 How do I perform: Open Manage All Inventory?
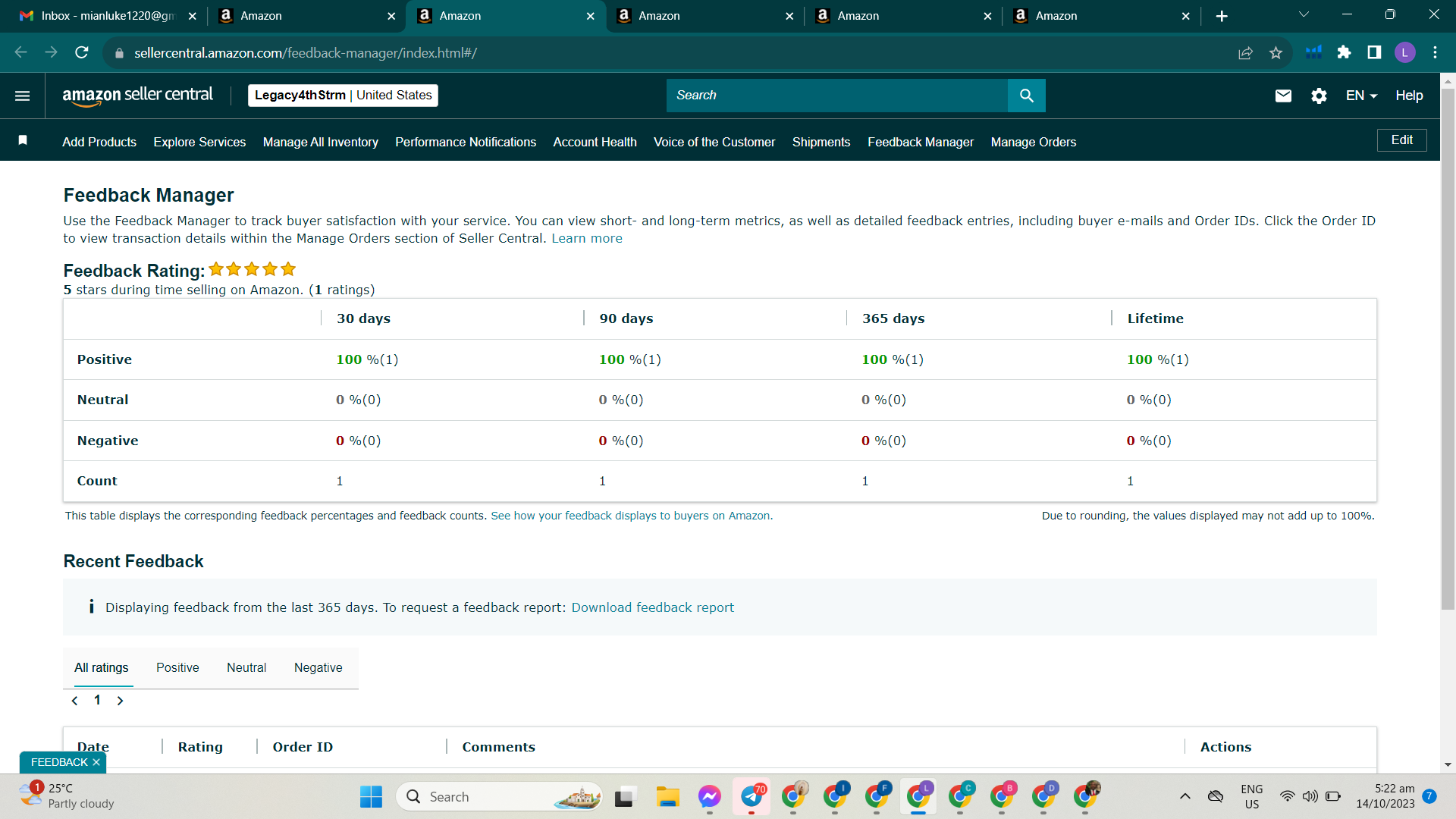[x=321, y=142]
